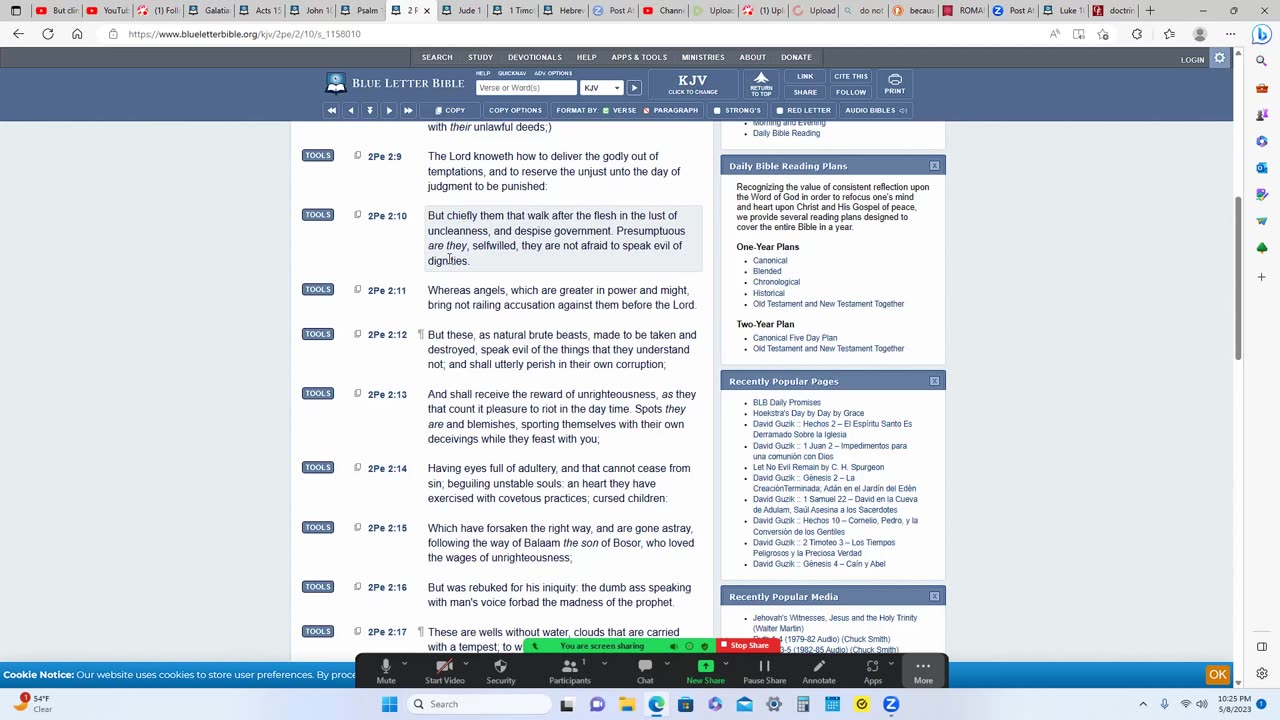Expand Apps options arrow in Zoom
This screenshot has height=720, width=1280.
892,664
